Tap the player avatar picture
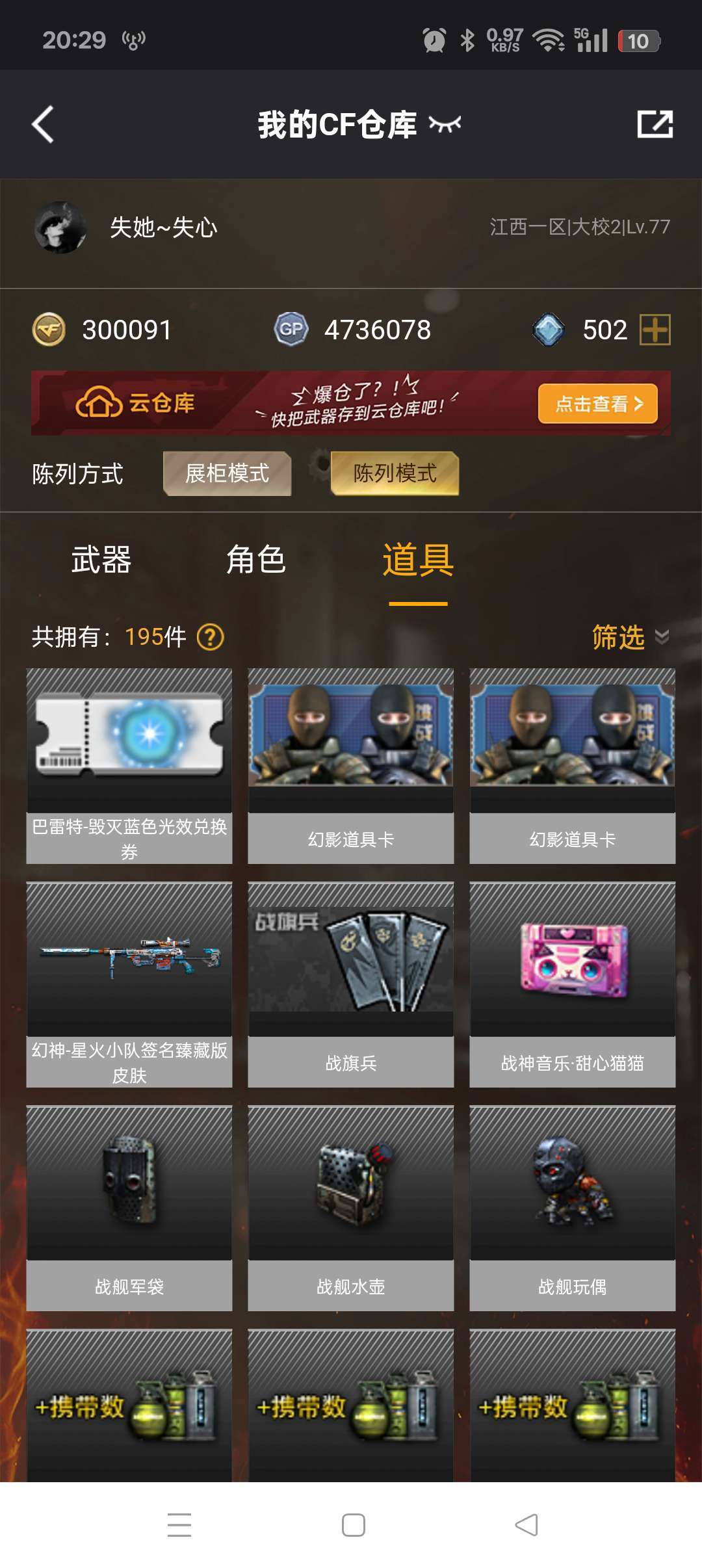Viewport: 702px width, 1568px height. pos(60,228)
